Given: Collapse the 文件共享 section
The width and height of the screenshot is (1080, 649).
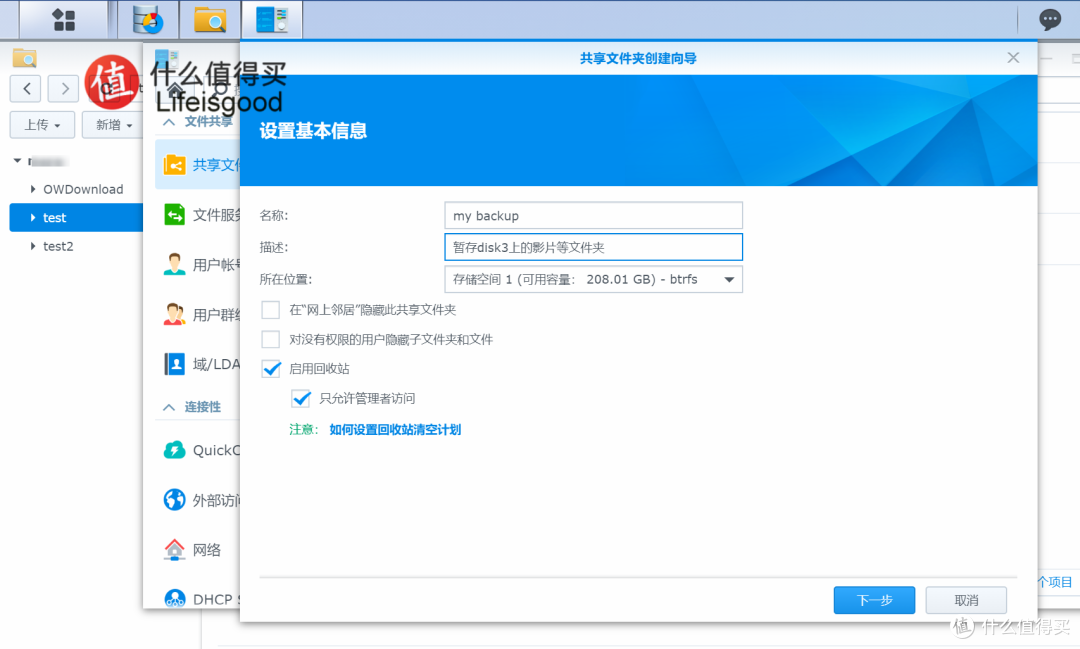Looking at the screenshot, I should [x=169, y=122].
